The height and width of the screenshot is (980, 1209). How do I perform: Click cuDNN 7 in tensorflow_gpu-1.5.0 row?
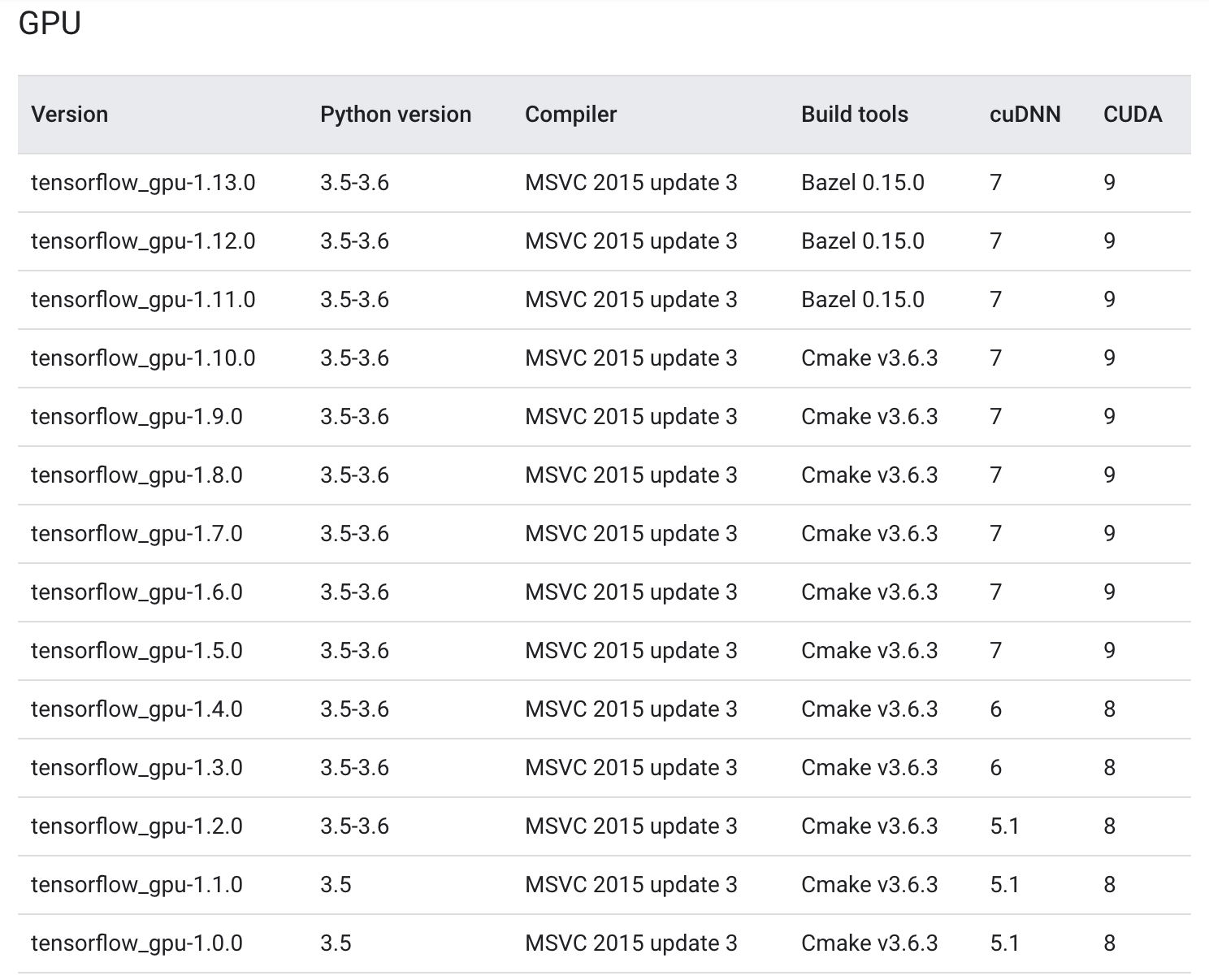tap(996, 650)
